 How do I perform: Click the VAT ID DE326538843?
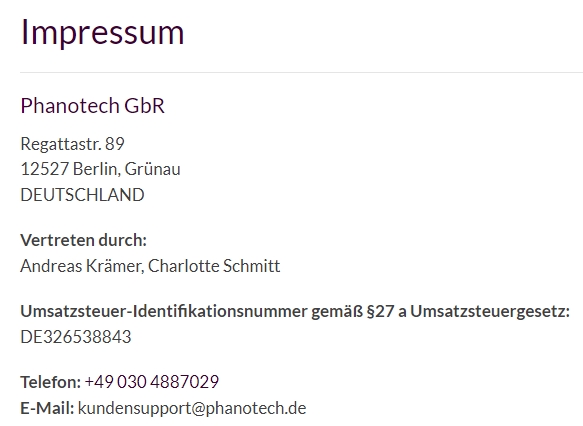coord(76,337)
